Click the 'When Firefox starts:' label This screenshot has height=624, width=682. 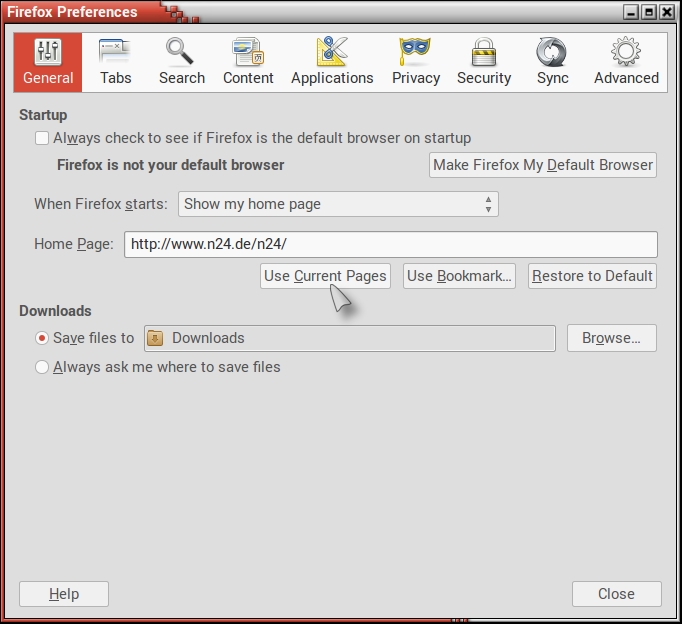click(x=101, y=204)
